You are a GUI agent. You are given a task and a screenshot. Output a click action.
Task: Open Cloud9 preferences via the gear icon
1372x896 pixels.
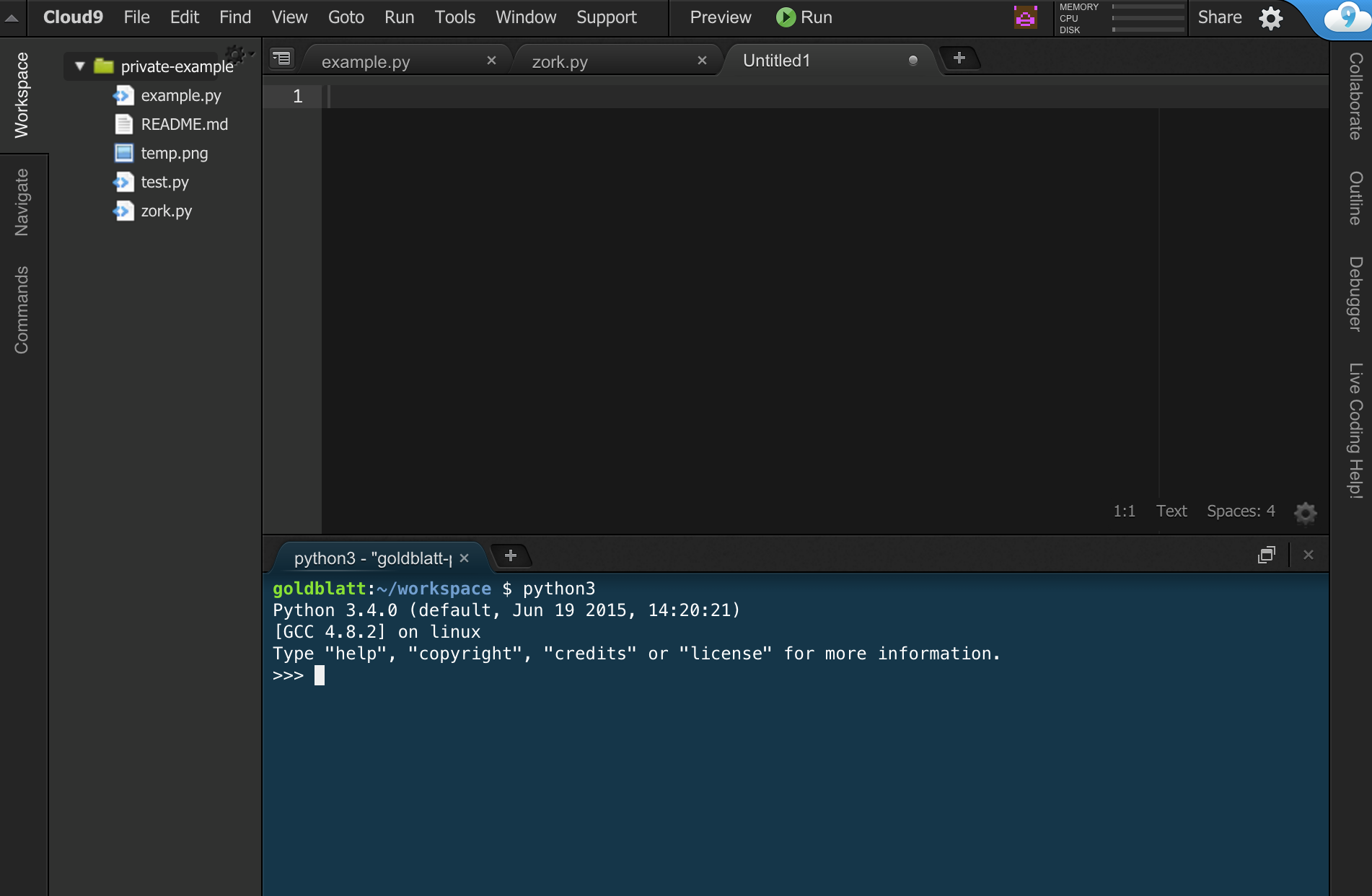pos(1271,18)
